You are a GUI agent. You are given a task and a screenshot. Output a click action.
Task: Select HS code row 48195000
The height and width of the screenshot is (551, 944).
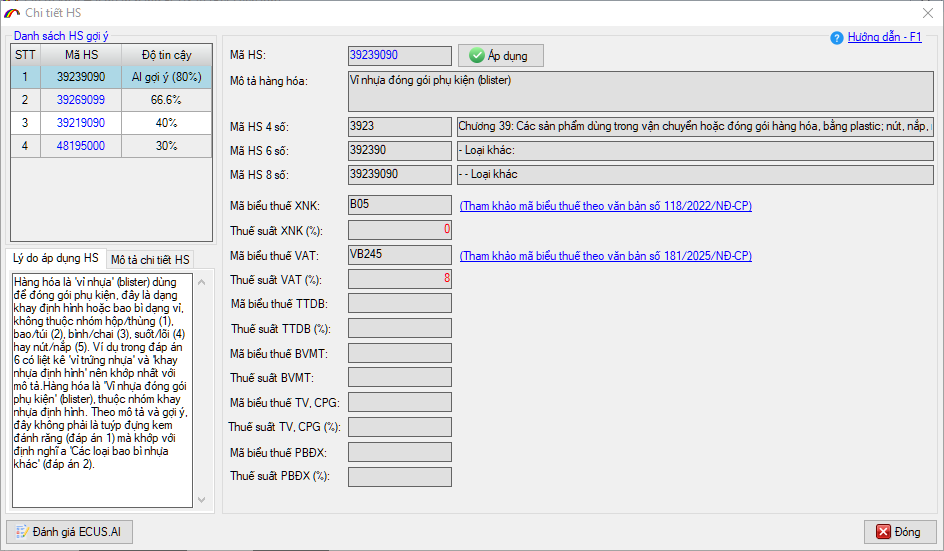80,146
